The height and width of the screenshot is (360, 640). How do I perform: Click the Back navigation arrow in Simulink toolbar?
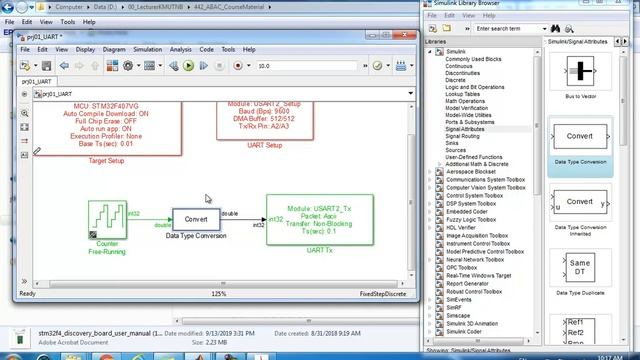click(x=64, y=66)
